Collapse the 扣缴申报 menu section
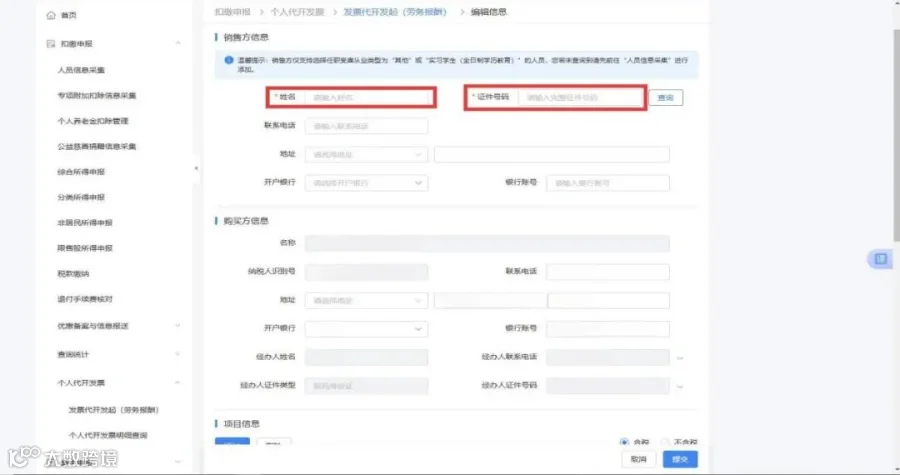900x475 pixels. point(178,44)
